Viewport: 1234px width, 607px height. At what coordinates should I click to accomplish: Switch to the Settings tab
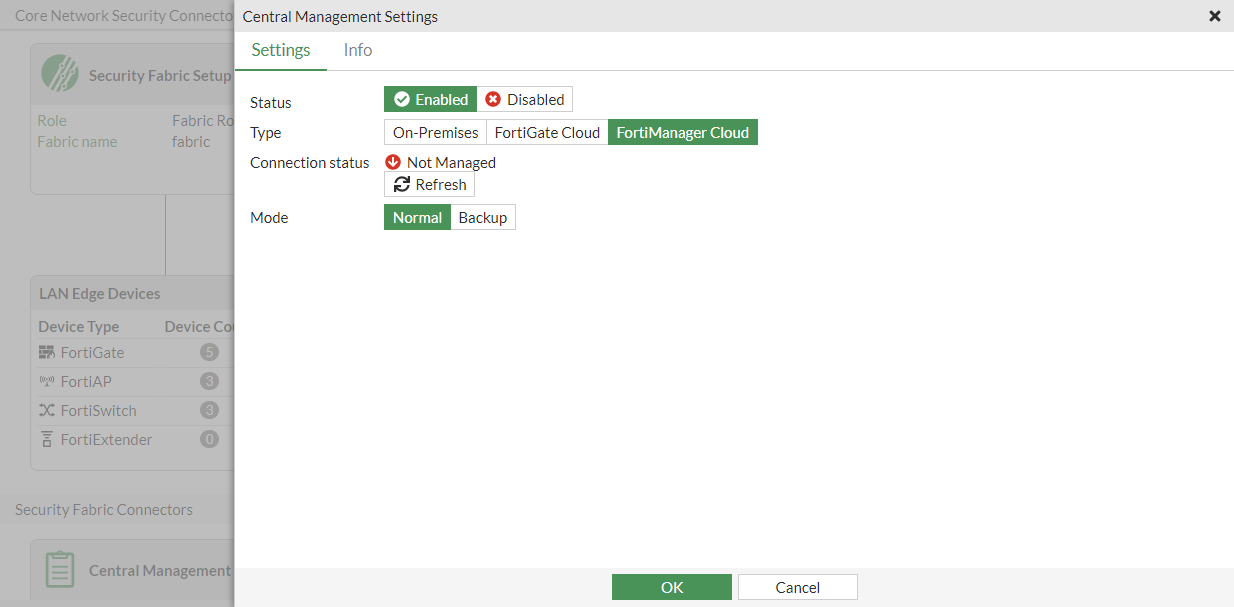tap(281, 50)
